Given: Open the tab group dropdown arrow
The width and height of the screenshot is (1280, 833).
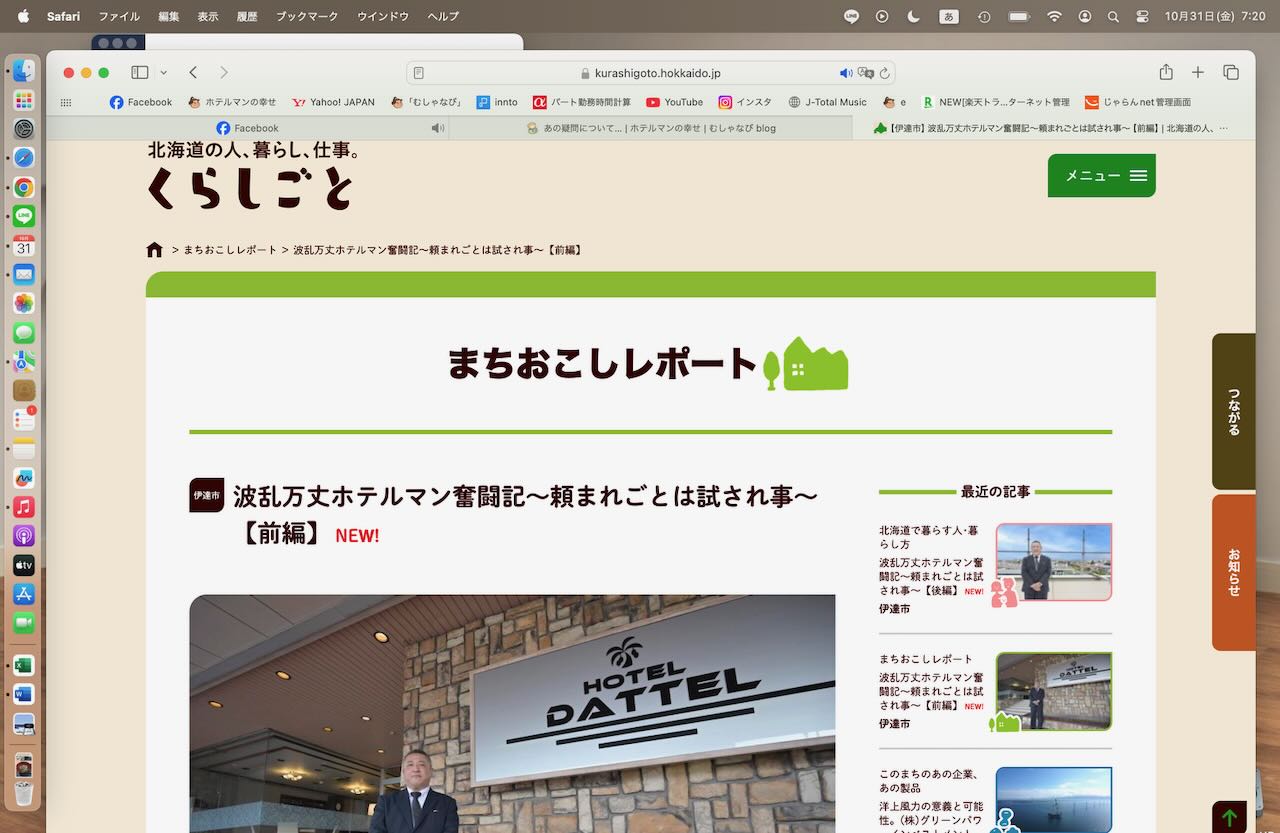Looking at the screenshot, I should (163, 73).
